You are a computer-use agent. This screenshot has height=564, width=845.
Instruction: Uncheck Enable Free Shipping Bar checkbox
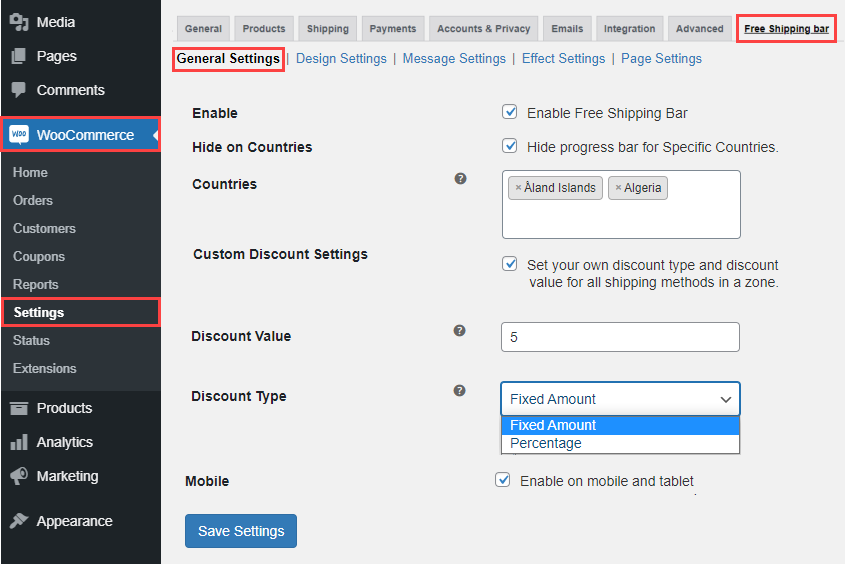coord(510,113)
